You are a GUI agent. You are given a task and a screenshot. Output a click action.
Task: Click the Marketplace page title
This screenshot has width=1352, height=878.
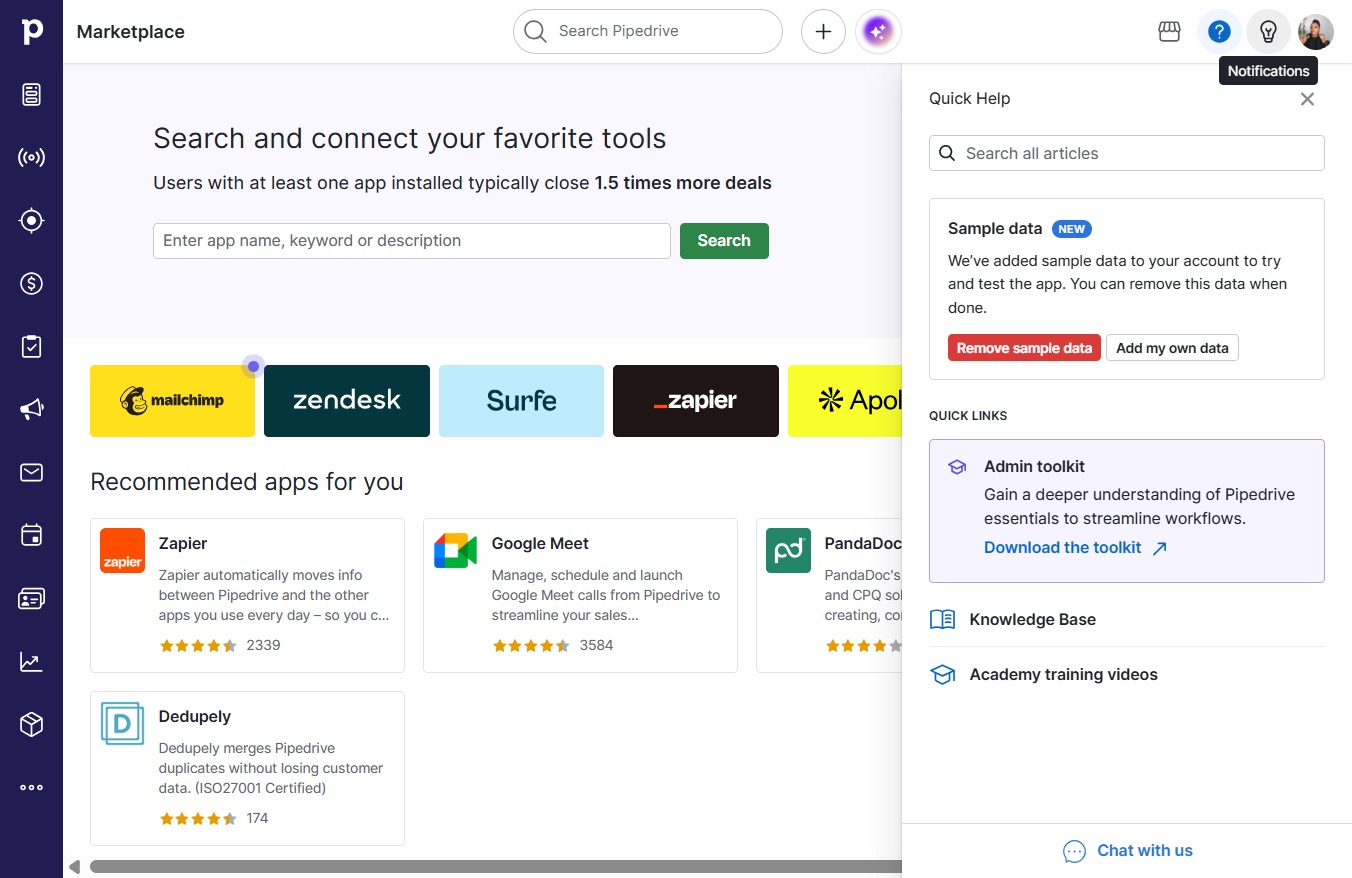tap(131, 32)
